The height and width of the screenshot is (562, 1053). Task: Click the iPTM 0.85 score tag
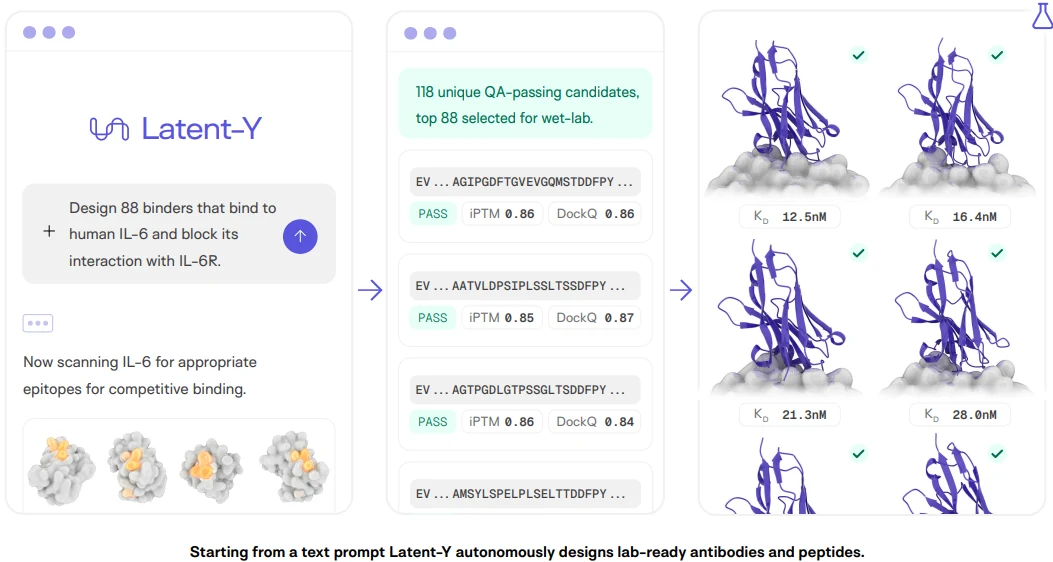502,318
